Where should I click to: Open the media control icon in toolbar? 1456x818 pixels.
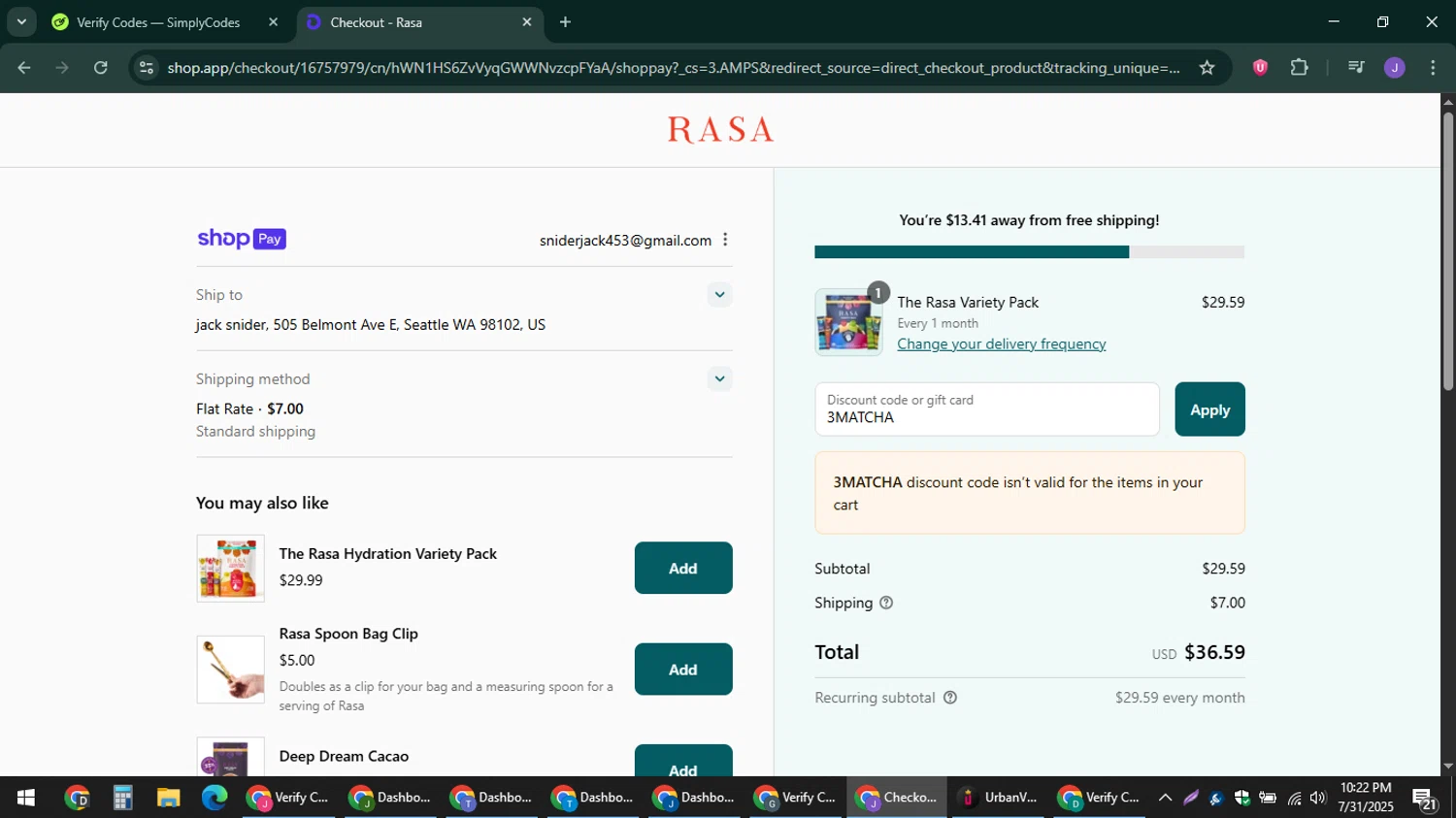pyautogui.click(x=1356, y=68)
